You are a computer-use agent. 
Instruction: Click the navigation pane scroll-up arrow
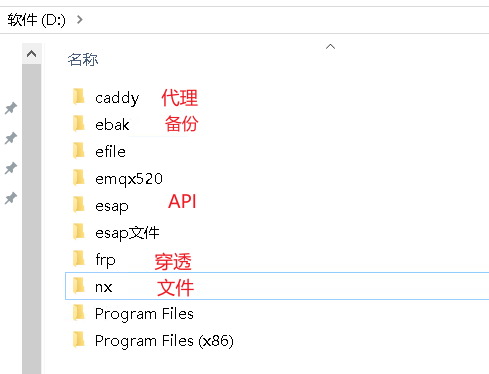tap(32, 54)
